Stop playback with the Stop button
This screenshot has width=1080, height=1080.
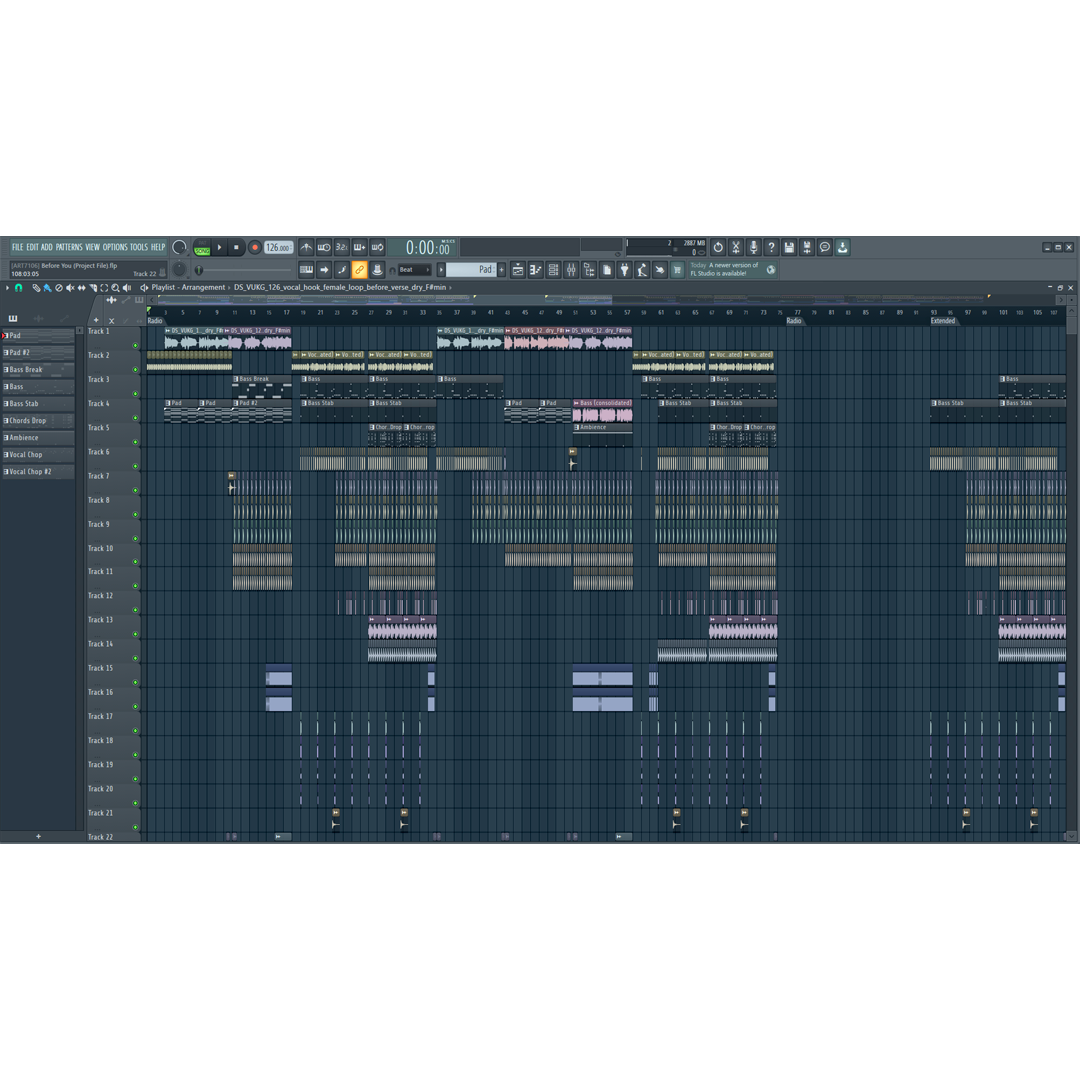[x=236, y=247]
